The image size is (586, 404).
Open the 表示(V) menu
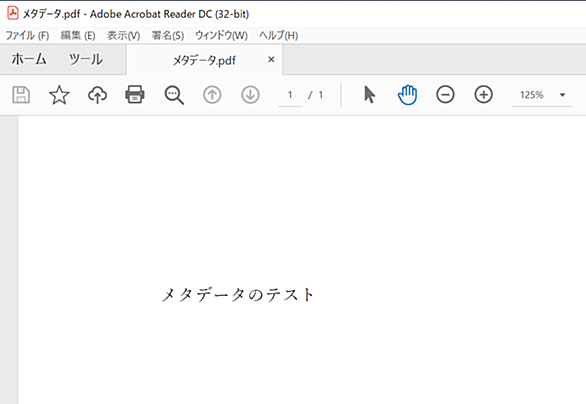[124, 36]
